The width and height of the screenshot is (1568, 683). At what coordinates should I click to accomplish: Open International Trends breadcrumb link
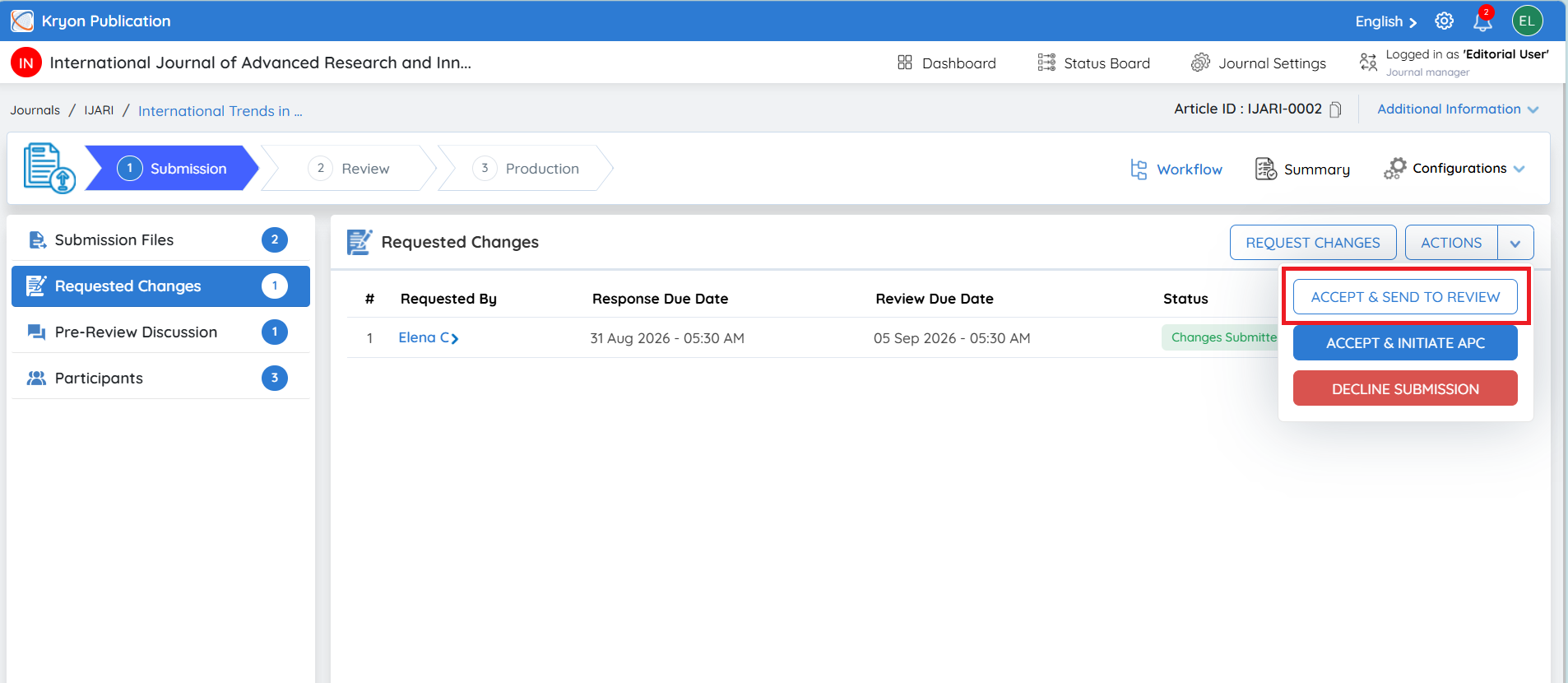(220, 111)
